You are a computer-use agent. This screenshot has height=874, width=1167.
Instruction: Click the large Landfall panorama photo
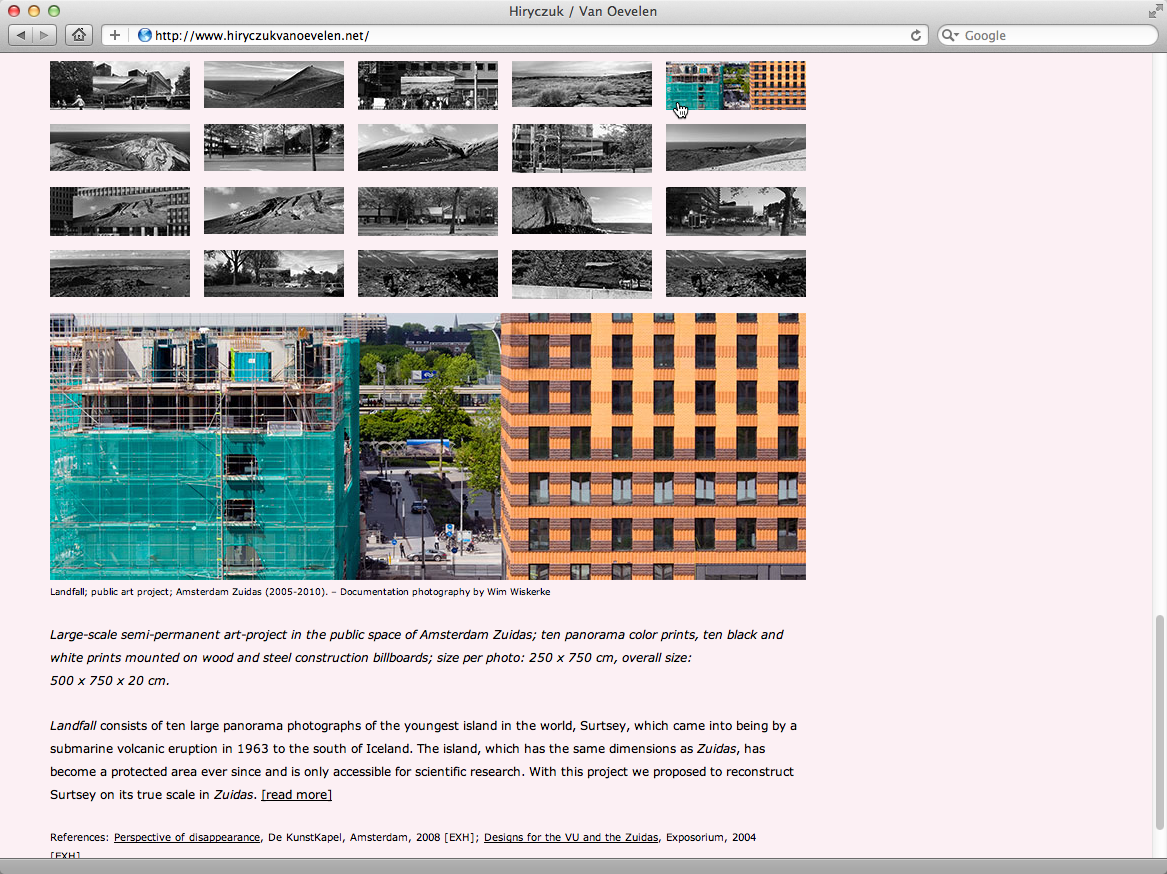427,446
